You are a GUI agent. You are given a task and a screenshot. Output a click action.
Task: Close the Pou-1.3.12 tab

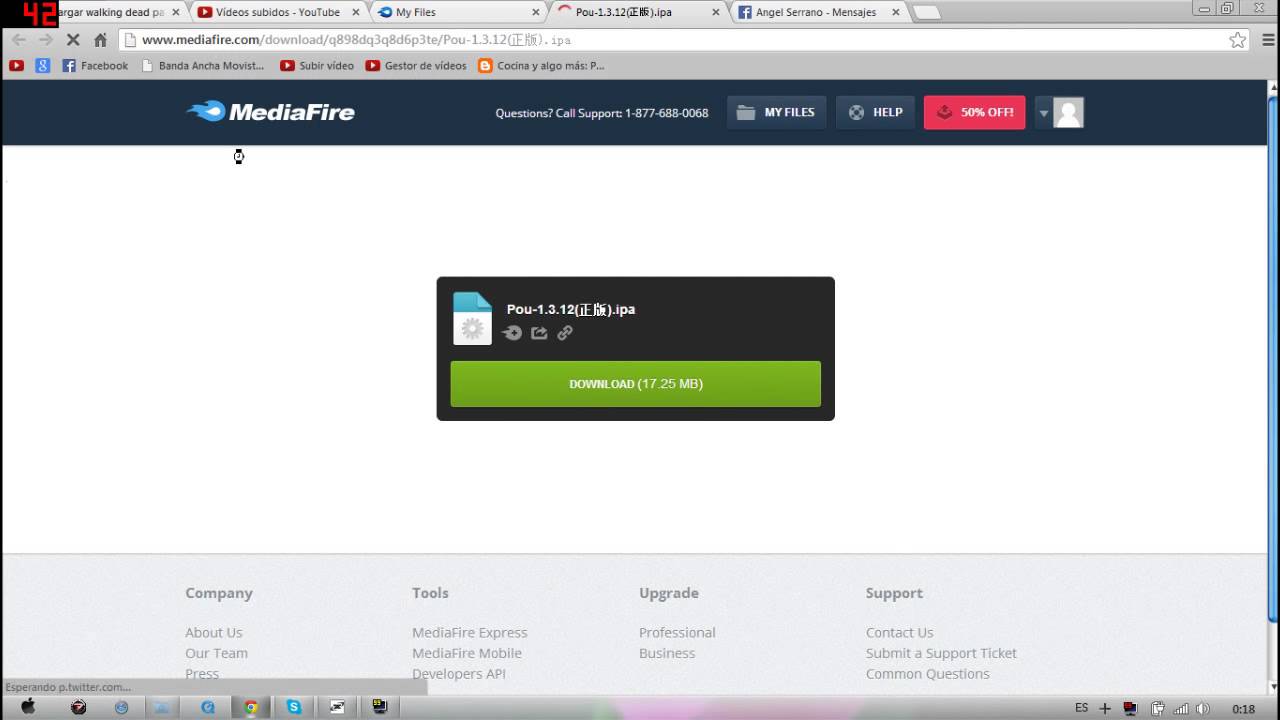[x=716, y=13]
